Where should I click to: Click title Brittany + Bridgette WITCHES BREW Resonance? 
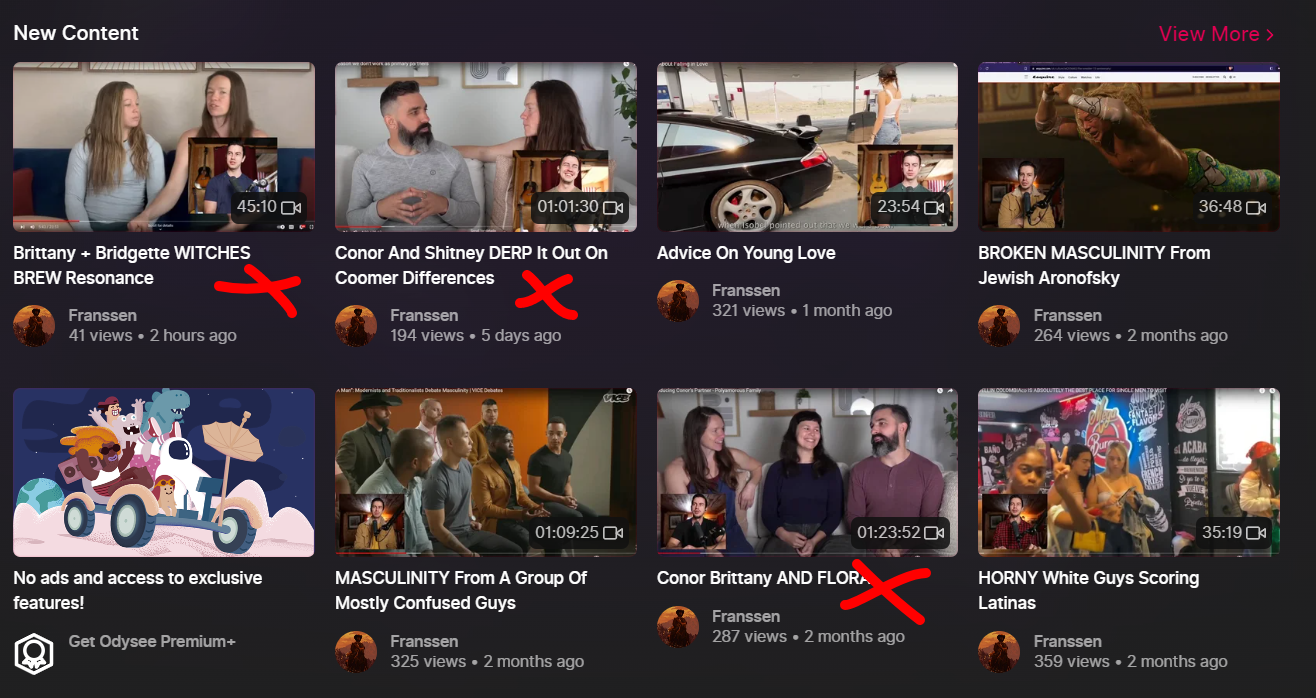coord(132,265)
